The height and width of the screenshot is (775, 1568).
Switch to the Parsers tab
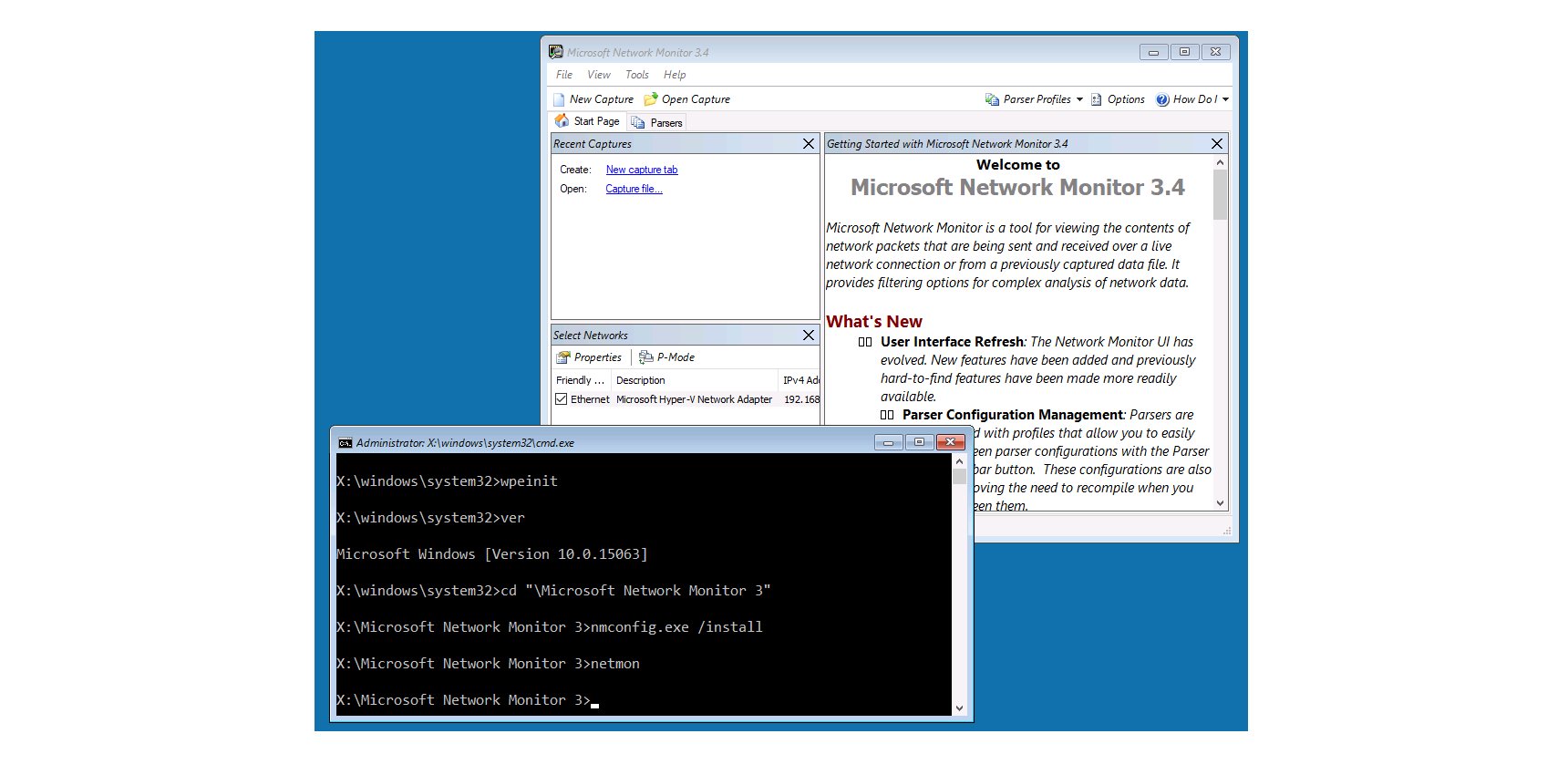656,122
